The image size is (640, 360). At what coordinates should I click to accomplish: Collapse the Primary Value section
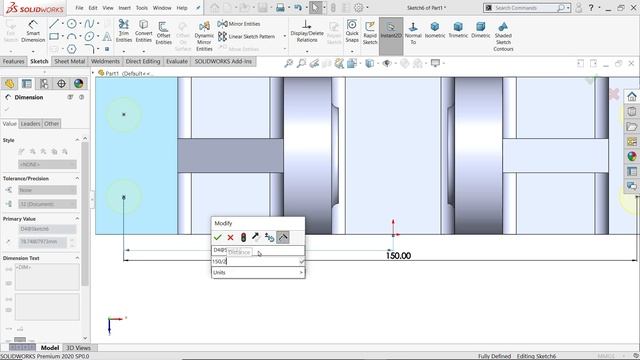[x=77, y=219]
